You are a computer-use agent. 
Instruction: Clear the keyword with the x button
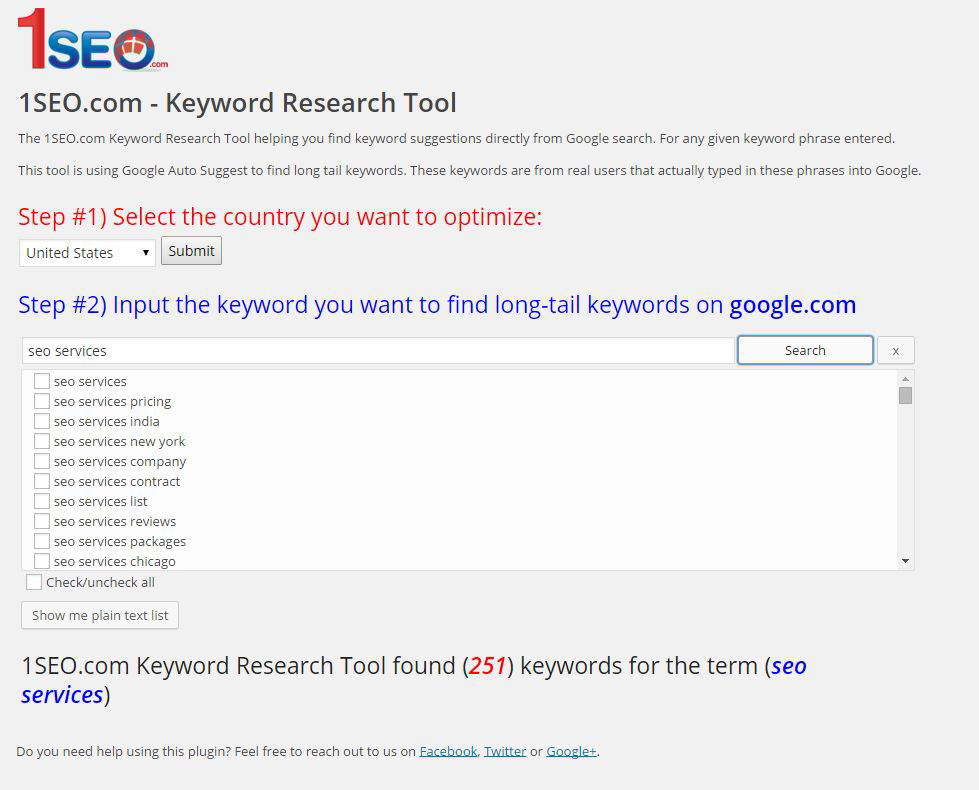coord(895,350)
